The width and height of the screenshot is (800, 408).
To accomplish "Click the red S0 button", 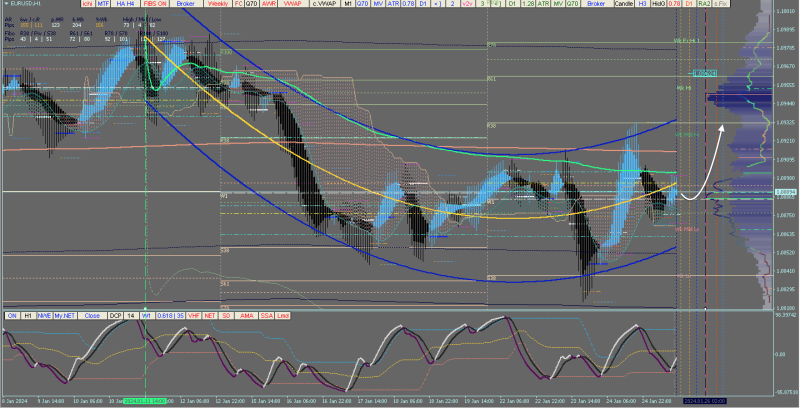I will click(x=226, y=316).
